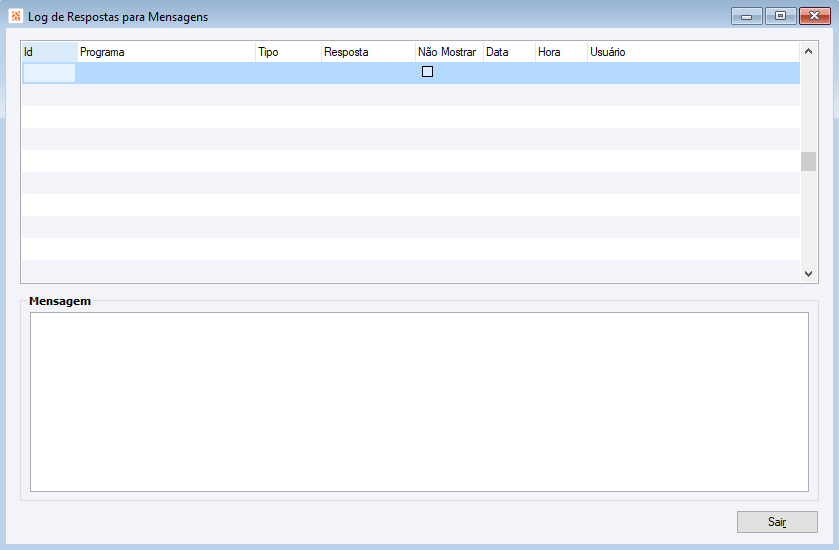The height and width of the screenshot is (550, 839).
Task: Close the Log de Respostas window
Action: (814, 16)
